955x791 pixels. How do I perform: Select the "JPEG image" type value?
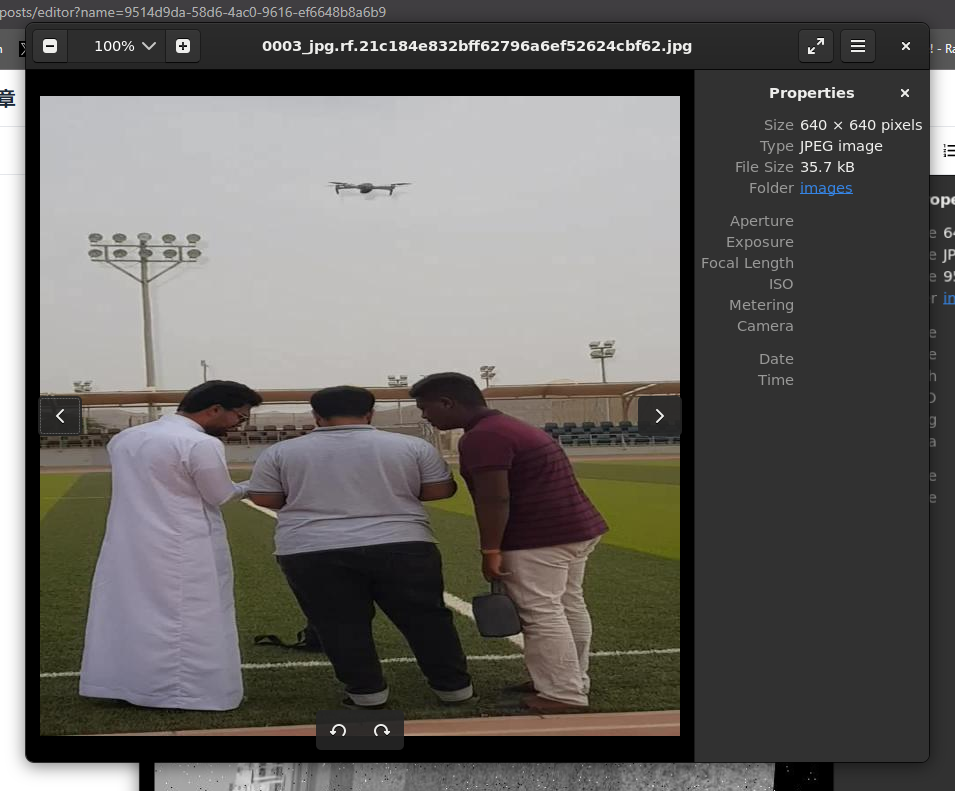pyautogui.click(x=841, y=146)
